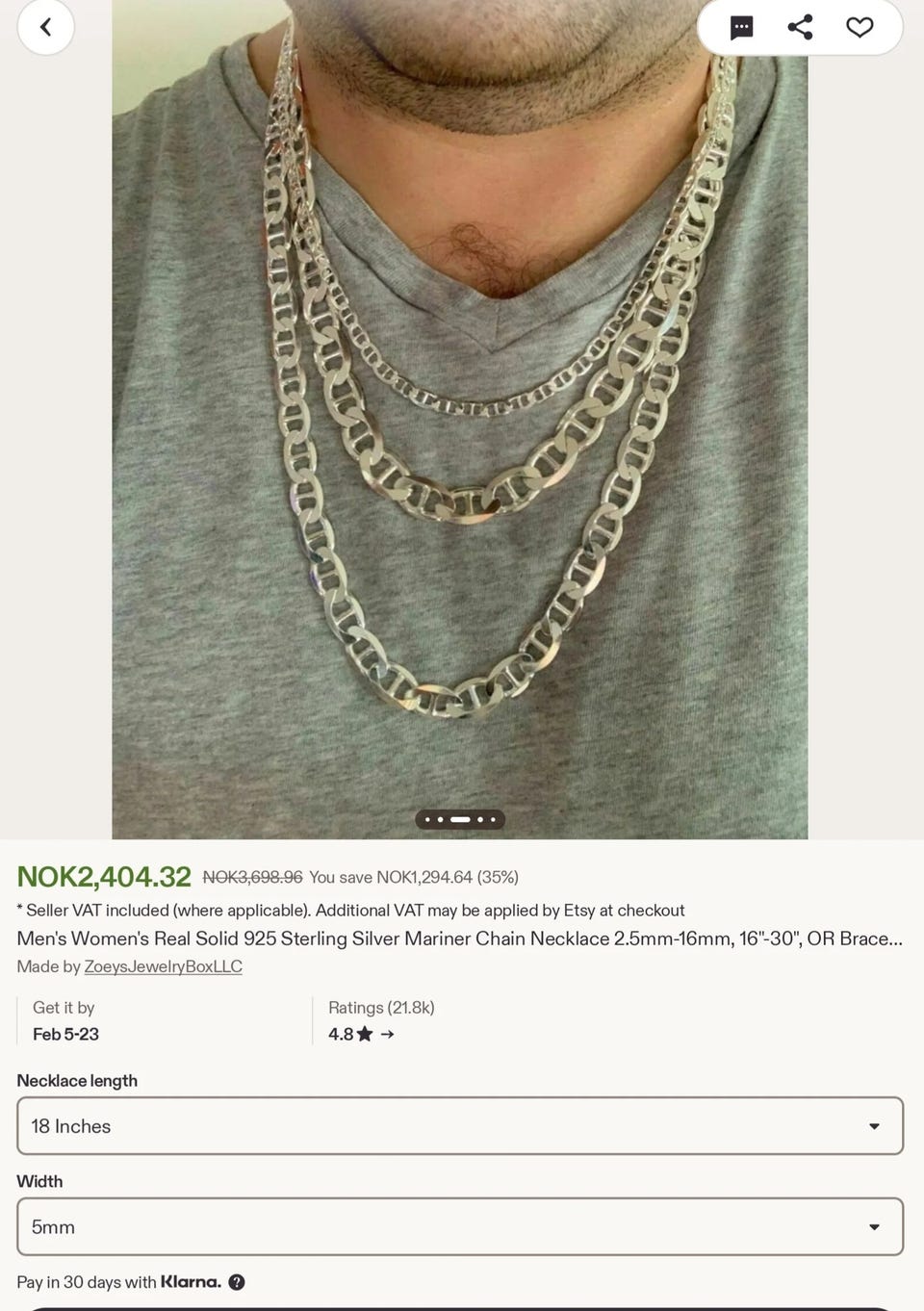Screen dimensions: 924x1311
Task: Tap the star icon beside 4.8 rating
Action: [365, 1034]
